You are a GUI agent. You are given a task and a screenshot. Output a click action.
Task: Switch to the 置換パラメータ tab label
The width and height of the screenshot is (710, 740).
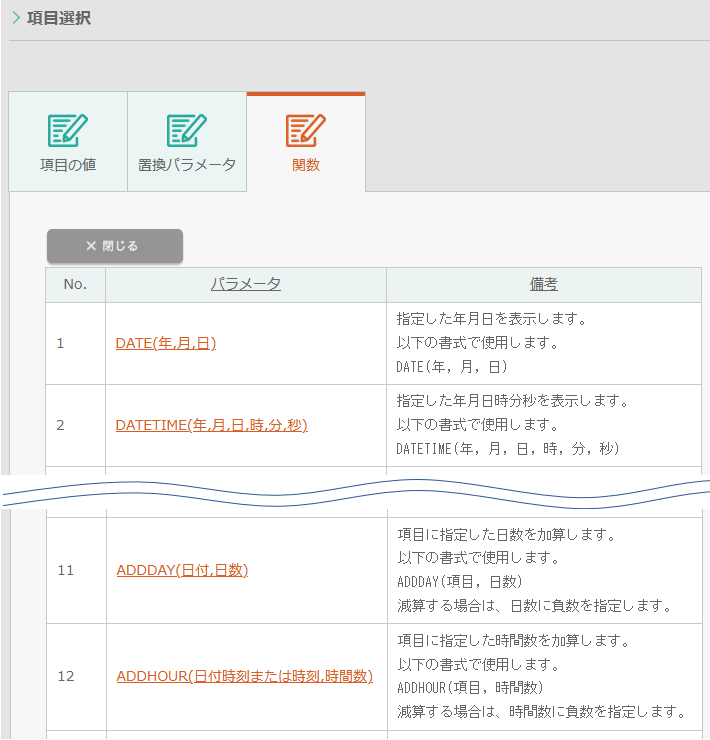pos(186,165)
